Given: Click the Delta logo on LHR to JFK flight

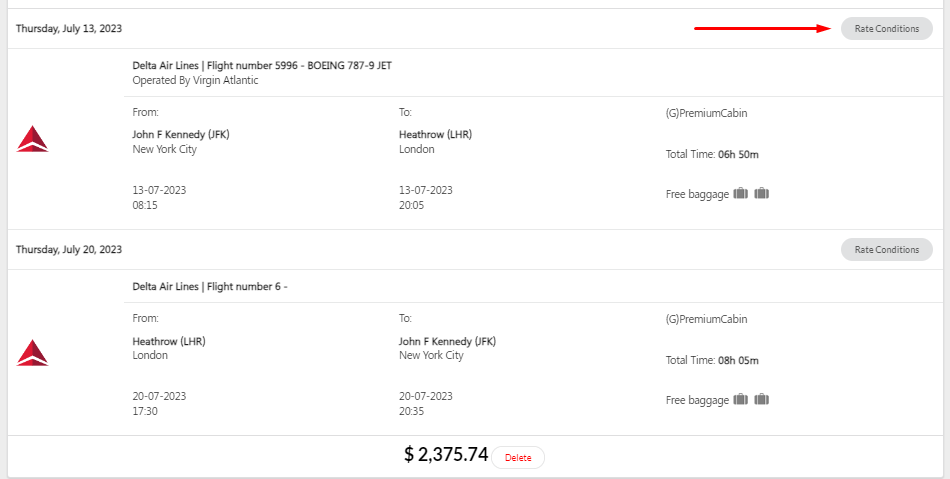Looking at the screenshot, I should coord(32,353).
